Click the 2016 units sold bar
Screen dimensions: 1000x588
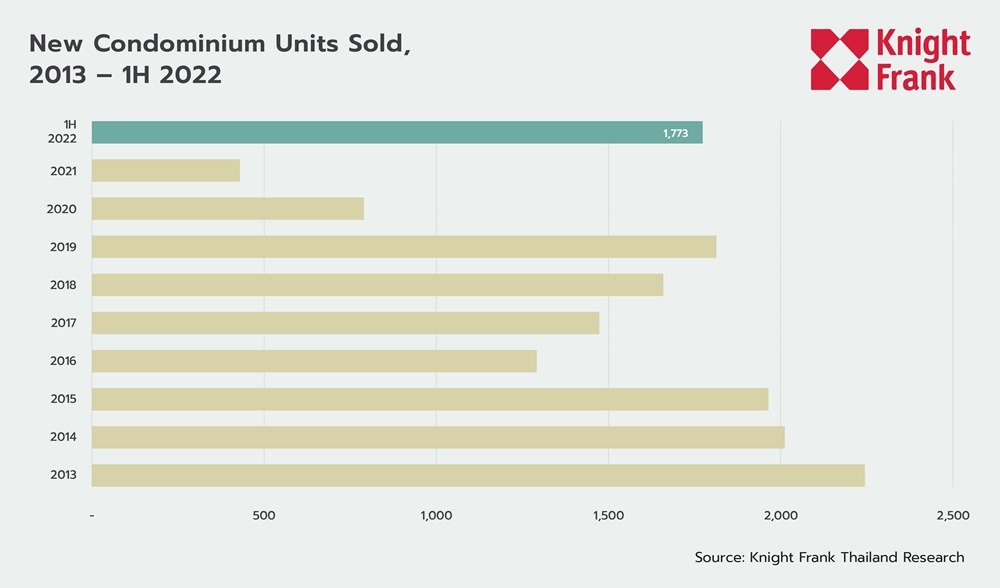[x=314, y=361]
